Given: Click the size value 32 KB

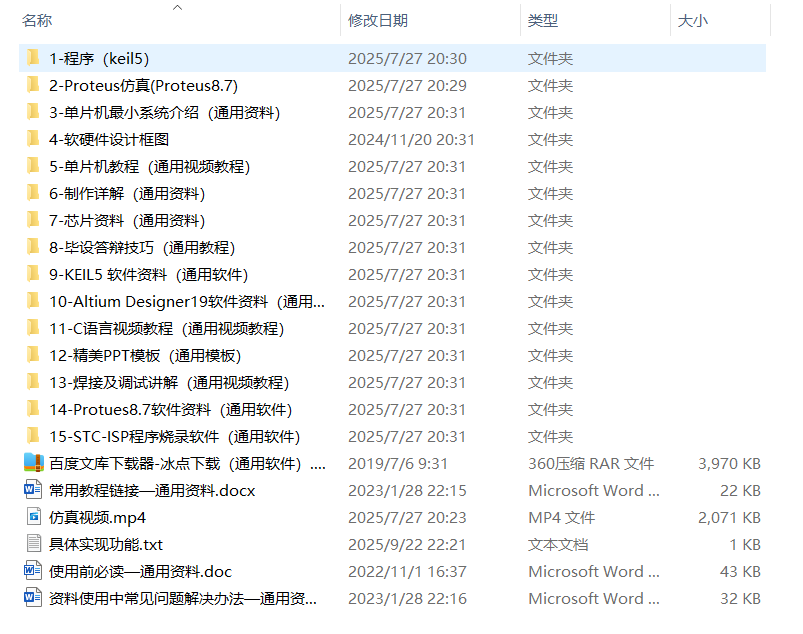Looking at the screenshot, I should pyautogui.click(x=741, y=599).
